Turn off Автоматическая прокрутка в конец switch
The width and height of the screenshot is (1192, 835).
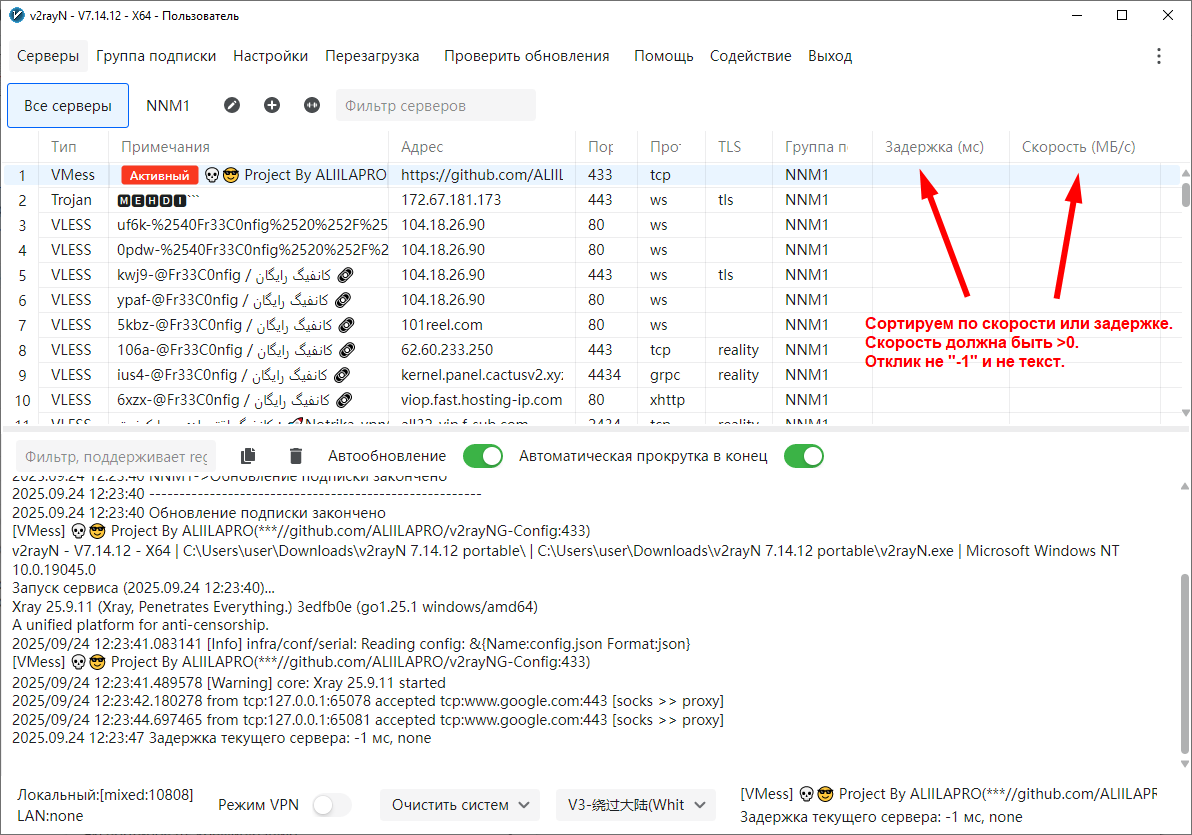click(x=803, y=456)
